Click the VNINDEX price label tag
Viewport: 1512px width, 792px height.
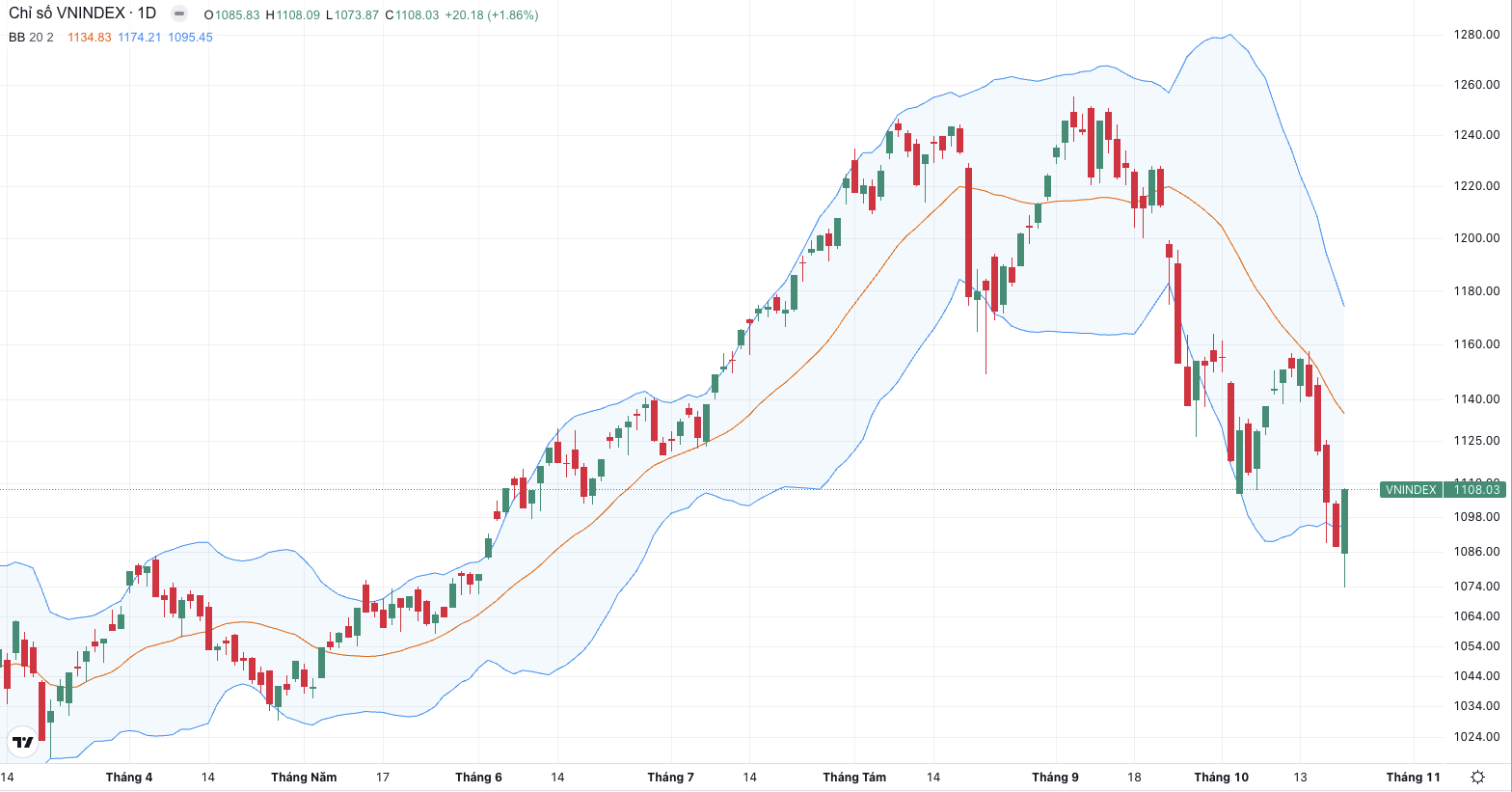coord(1411,489)
